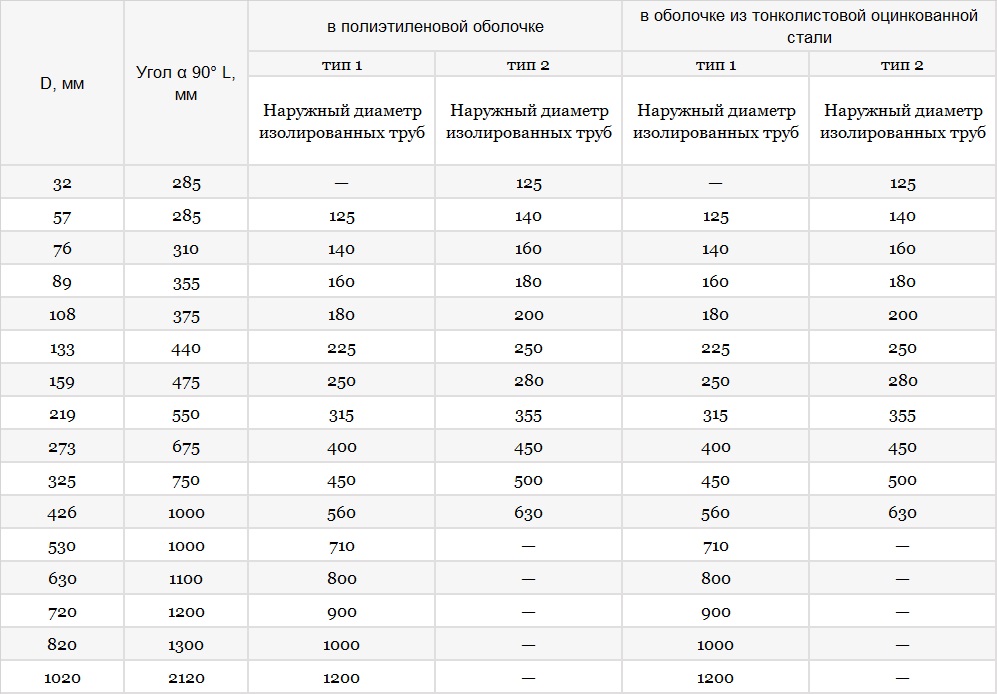
Task: Select the L value 1000 in the D 530 row
Action: click(x=186, y=546)
